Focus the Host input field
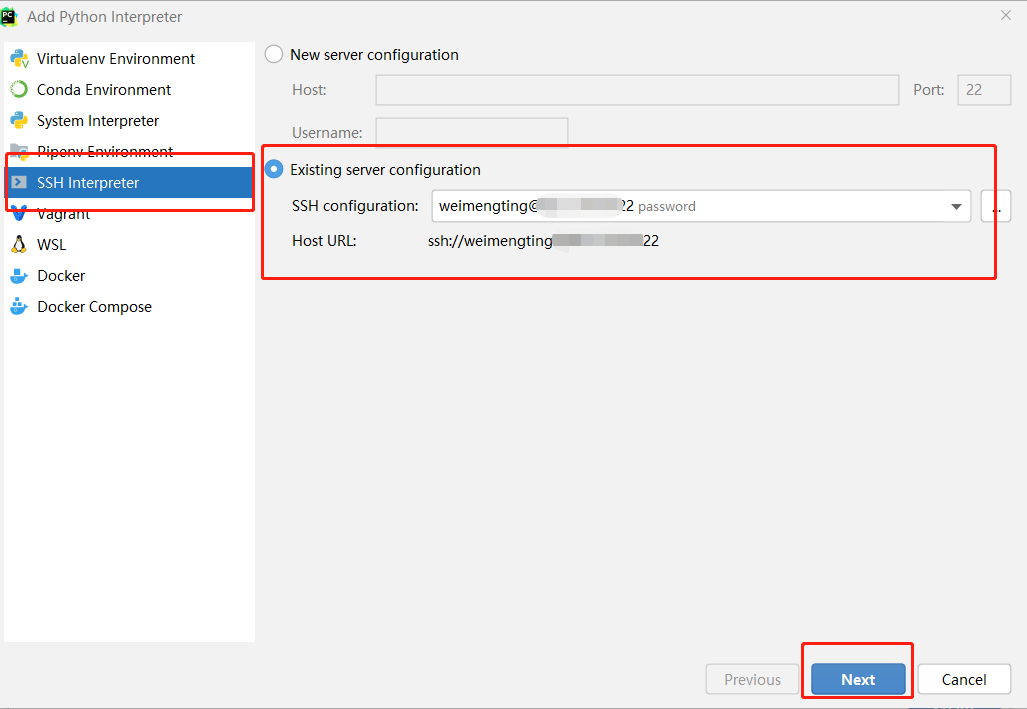This screenshot has width=1027, height=709. [x=637, y=90]
